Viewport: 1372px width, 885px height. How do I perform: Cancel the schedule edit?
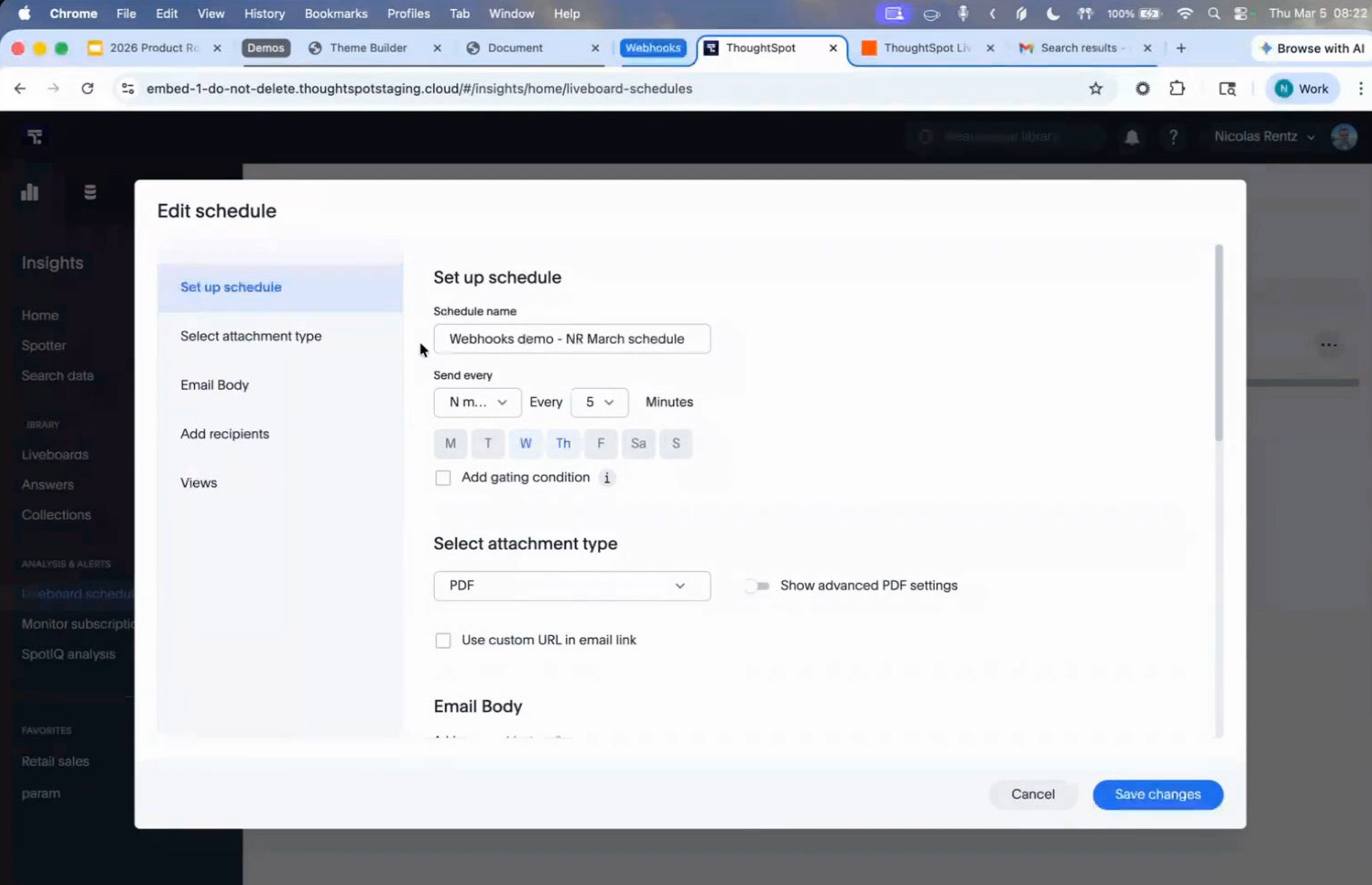coord(1032,795)
